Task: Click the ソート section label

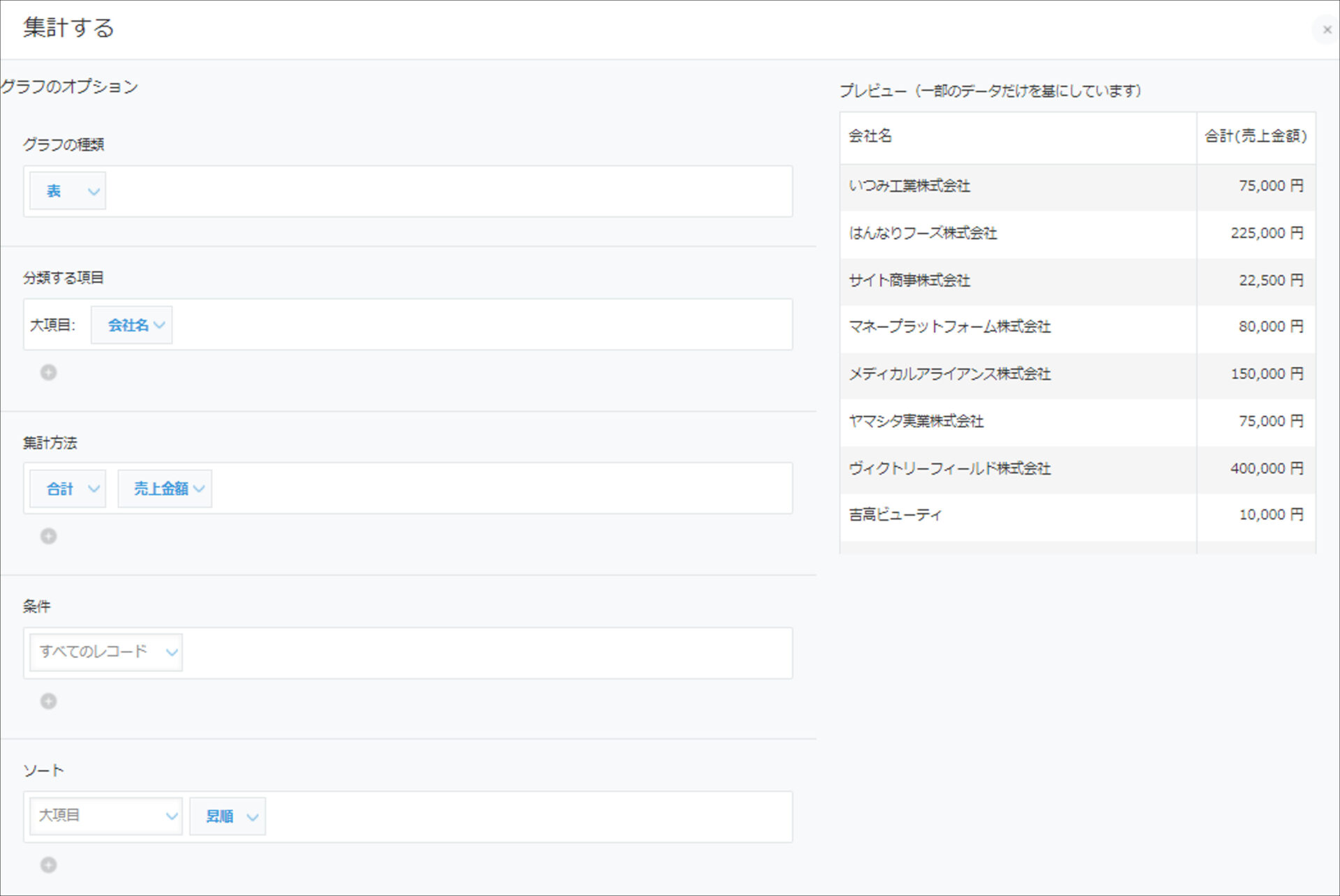Action: 43,771
